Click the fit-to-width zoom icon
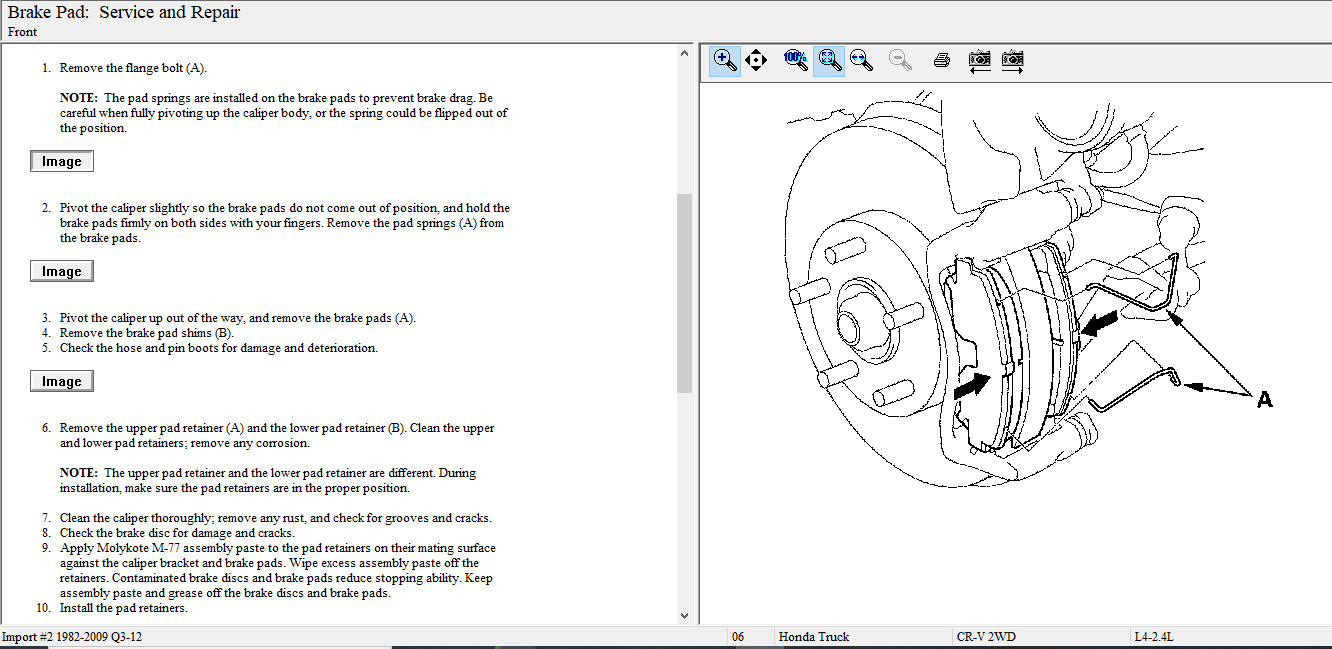 (x=861, y=60)
